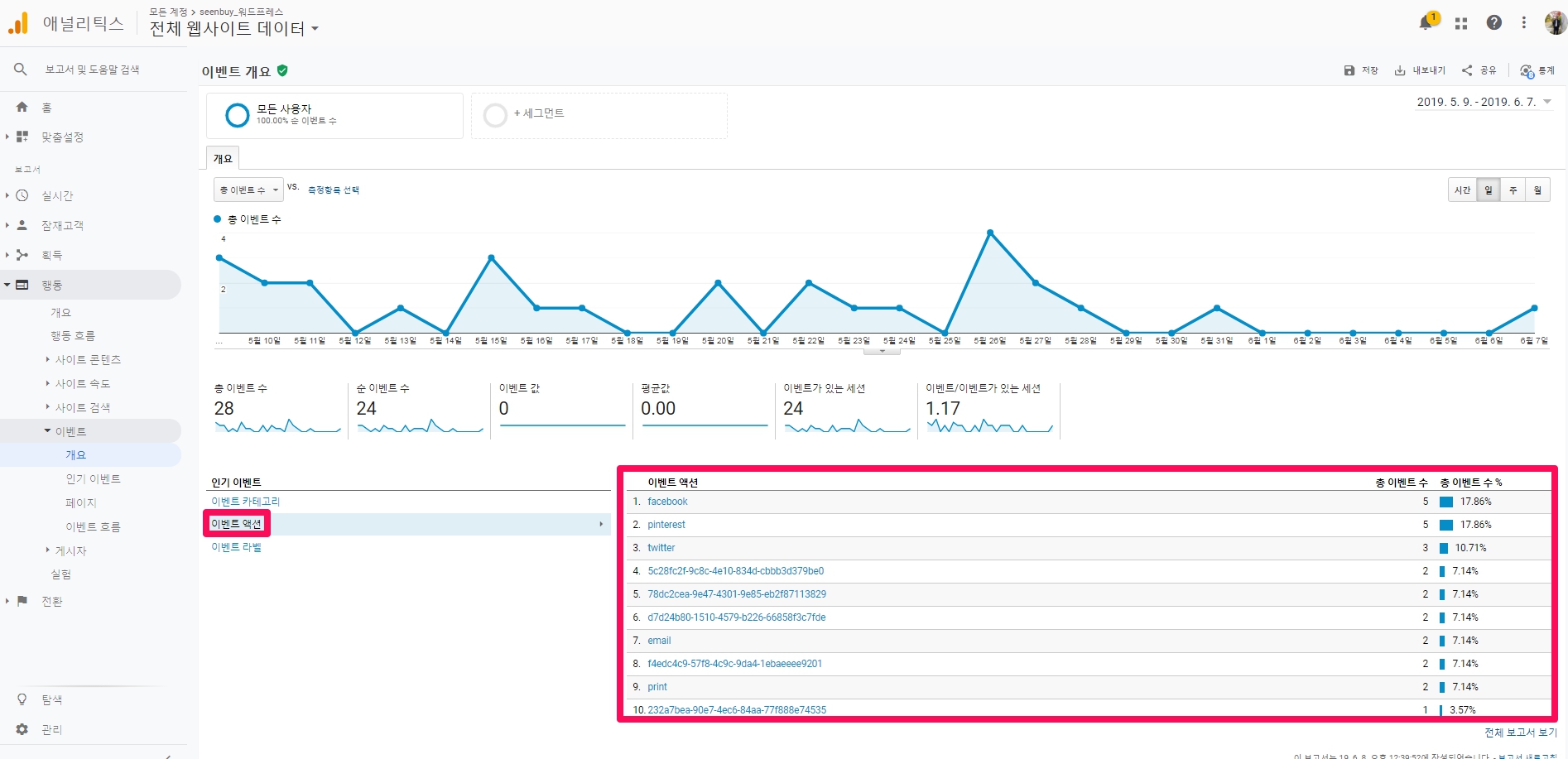Click the 공유 share icon
Image resolution: width=1568 pixels, height=759 pixels.
pos(1467,70)
